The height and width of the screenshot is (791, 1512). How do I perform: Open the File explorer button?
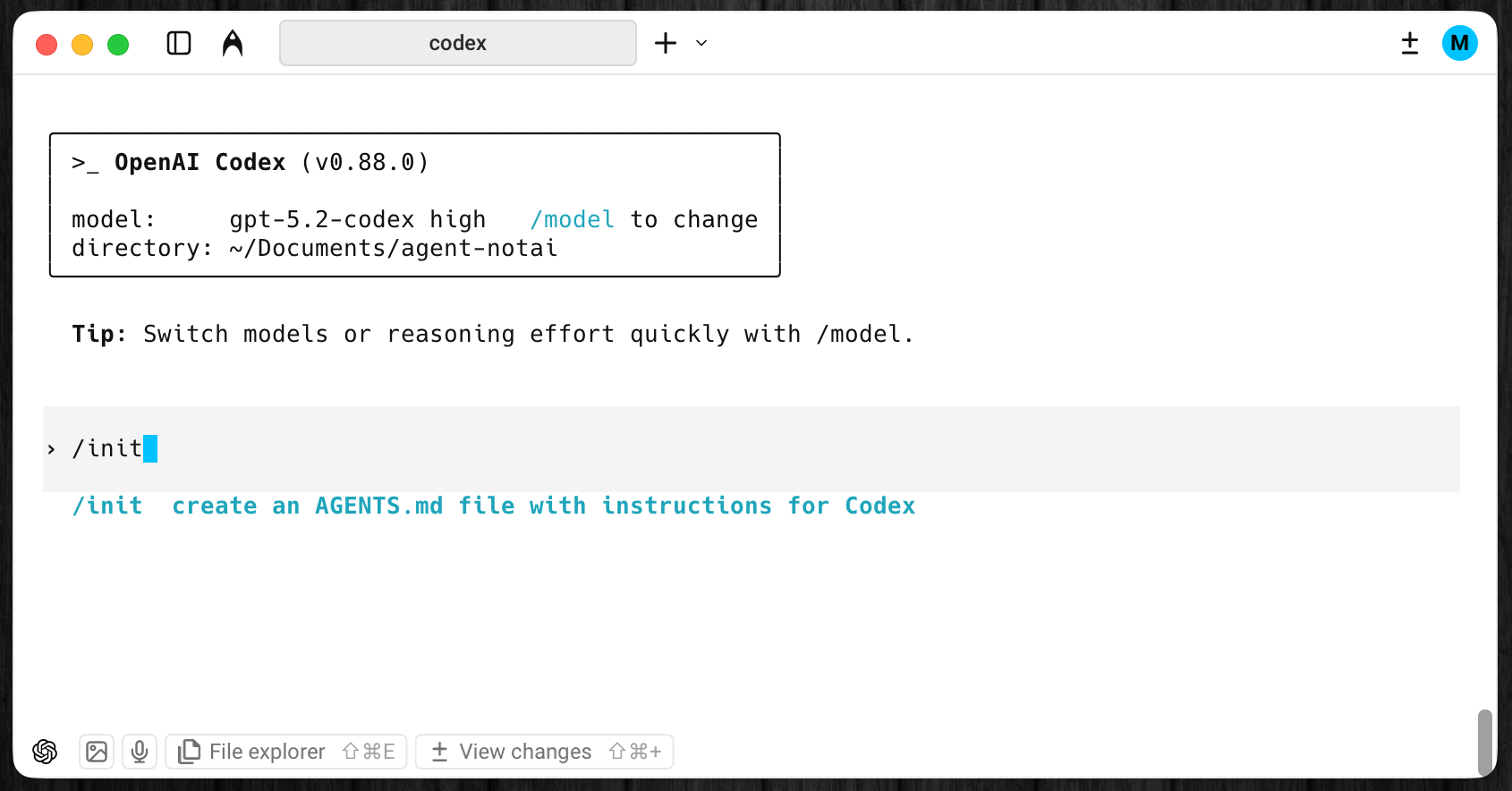pyautogui.click(x=286, y=752)
